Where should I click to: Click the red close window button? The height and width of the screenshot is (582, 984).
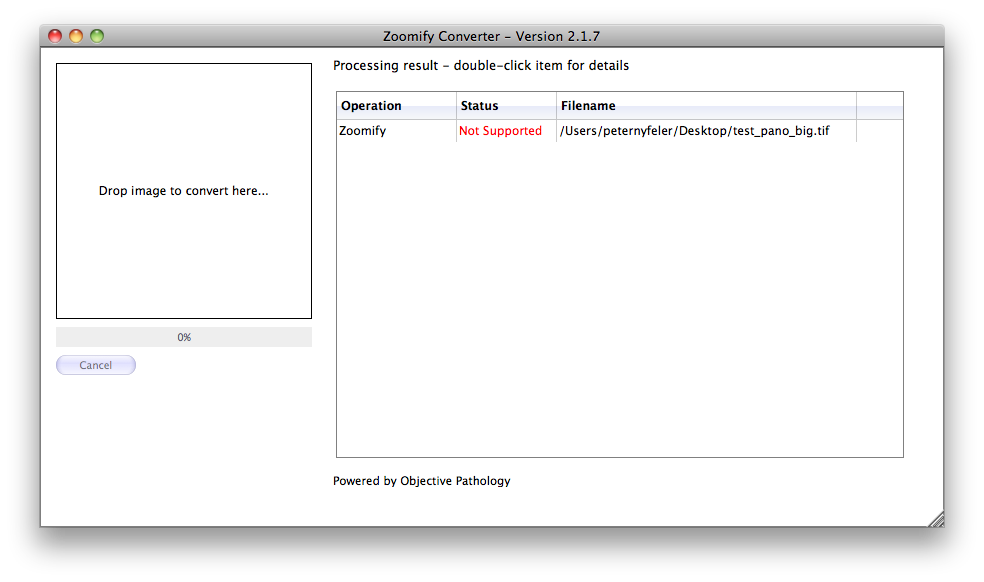(x=55, y=36)
